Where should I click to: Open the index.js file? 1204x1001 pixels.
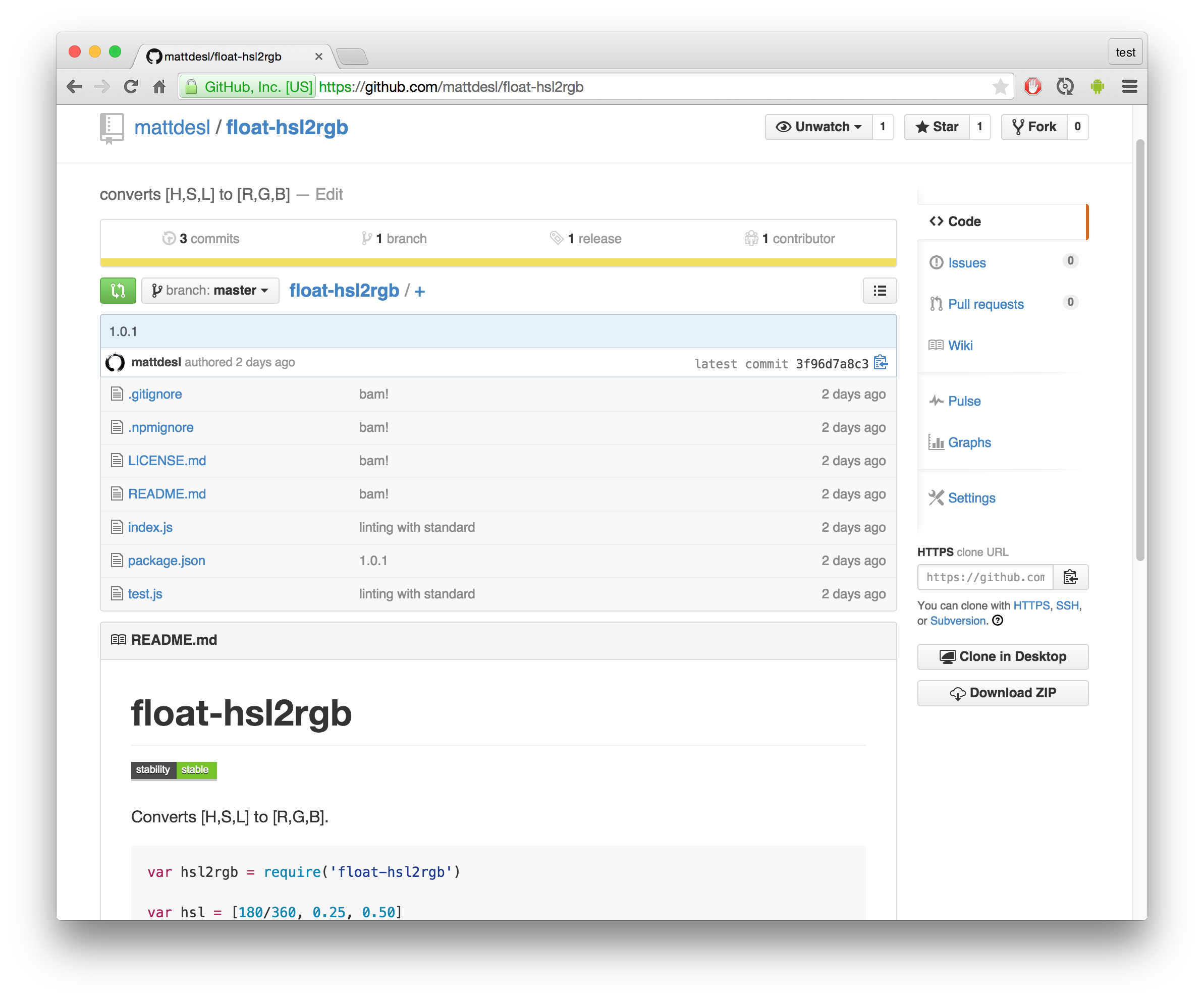tap(150, 527)
